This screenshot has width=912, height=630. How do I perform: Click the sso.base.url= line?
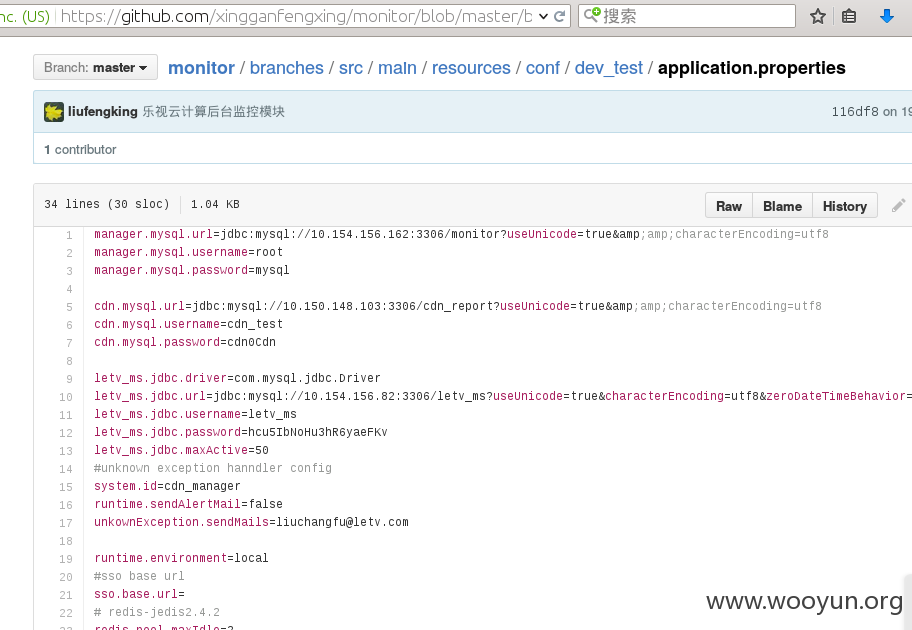(140, 595)
